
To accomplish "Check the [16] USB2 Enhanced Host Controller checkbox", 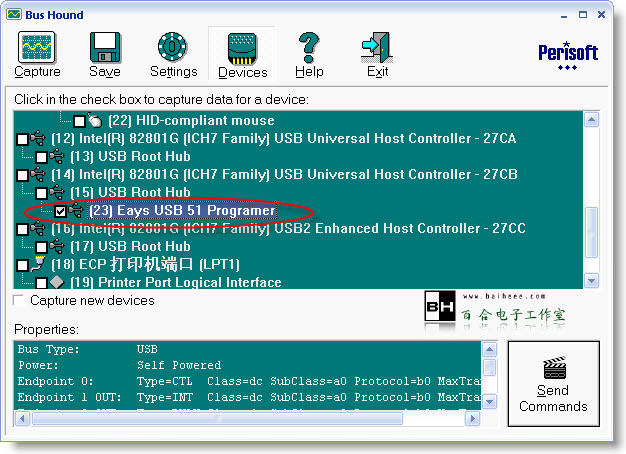I will coord(22,229).
